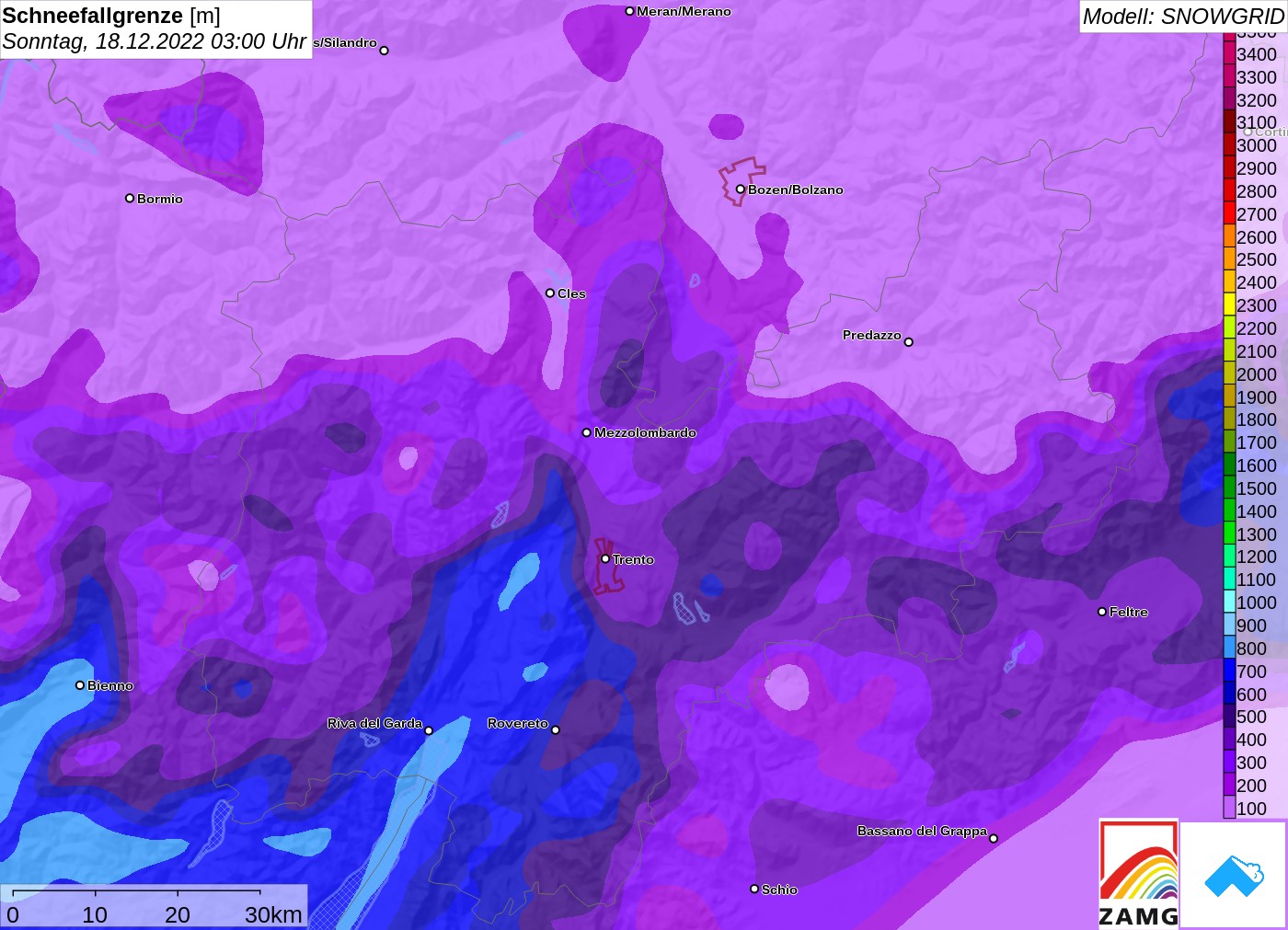Screen dimensions: 1288x930
Task: Click the 100 violet legend swatch
Action: [x=1229, y=809]
